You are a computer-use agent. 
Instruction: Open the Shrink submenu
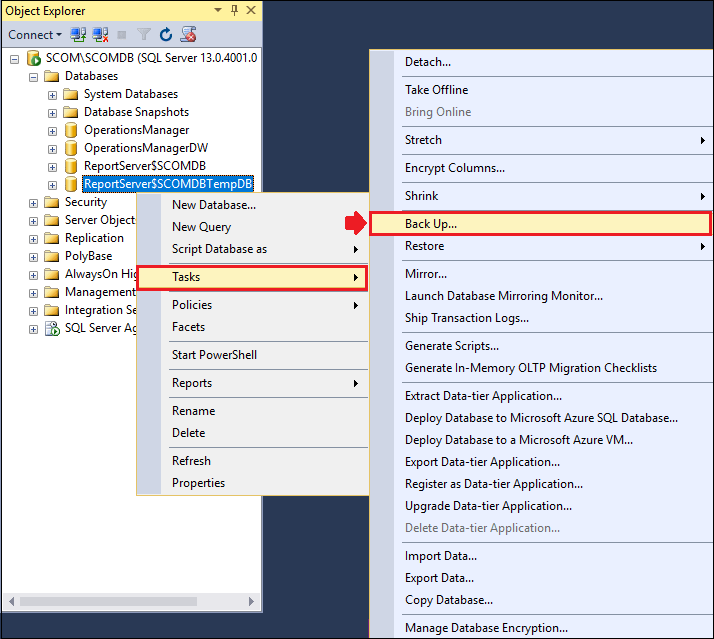(x=541, y=196)
